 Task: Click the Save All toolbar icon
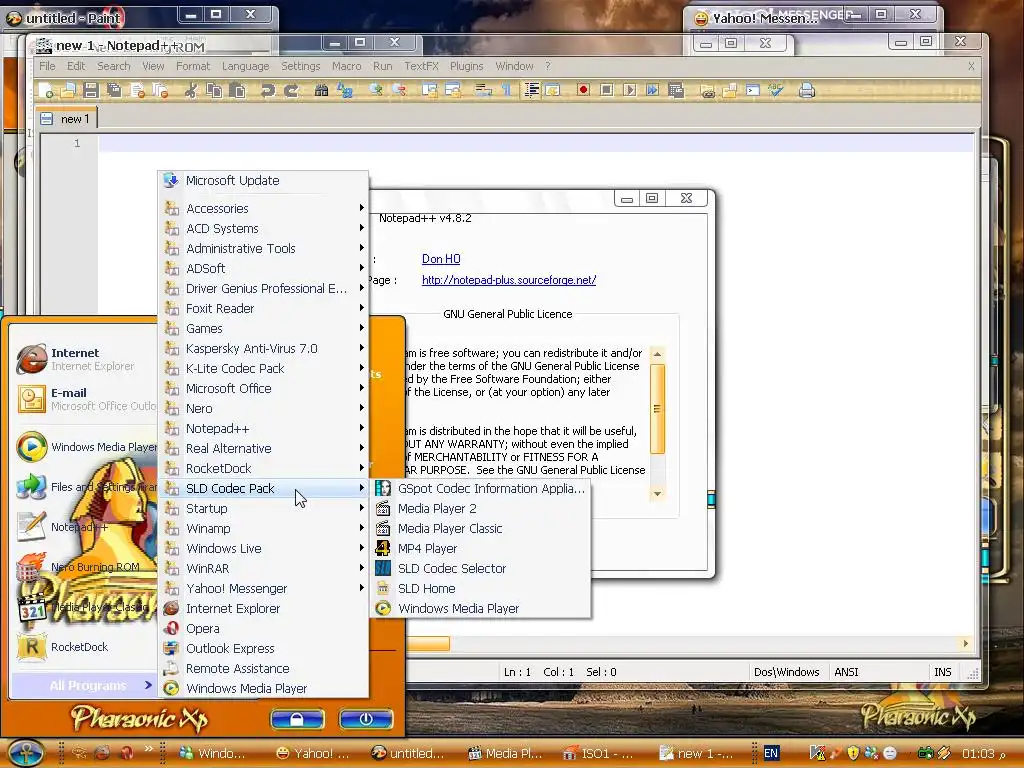[114, 90]
